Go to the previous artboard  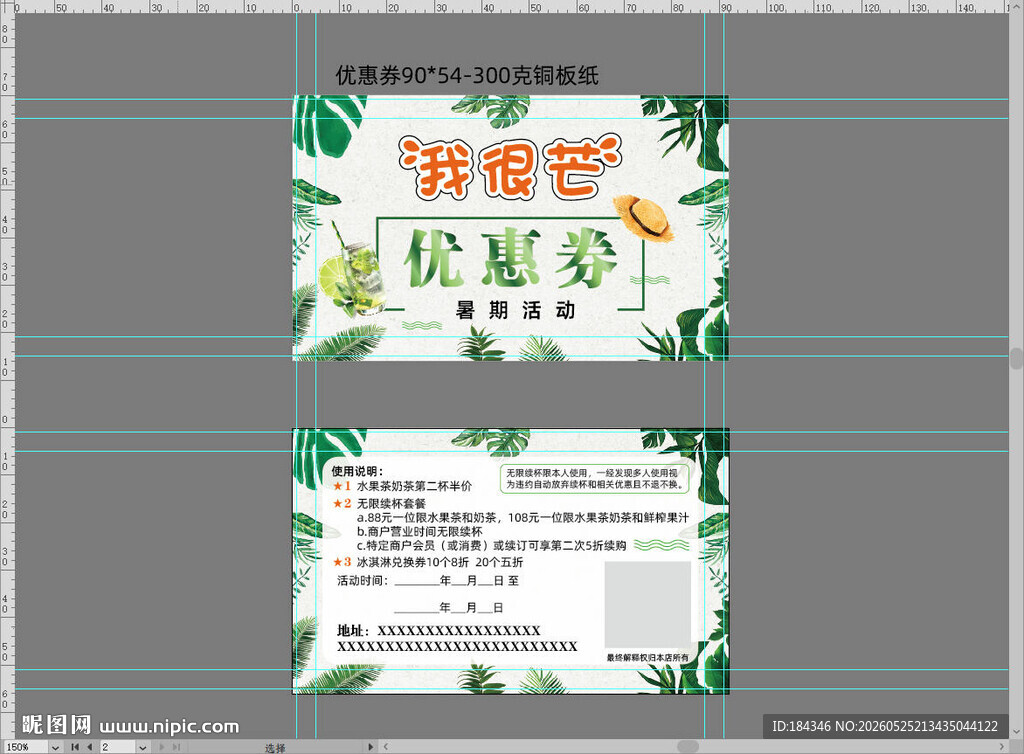(89, 747)
